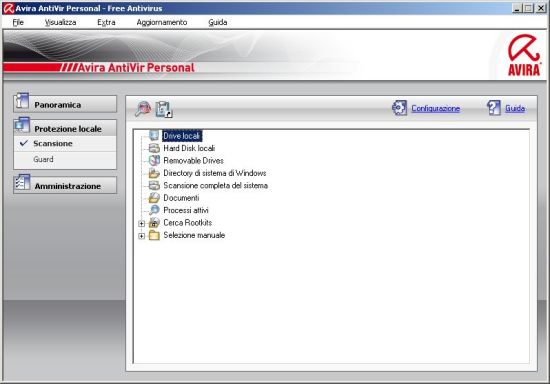Open the File menu
Image resolution: width=550 pixels, height=384 pixels.
(18, 22)
